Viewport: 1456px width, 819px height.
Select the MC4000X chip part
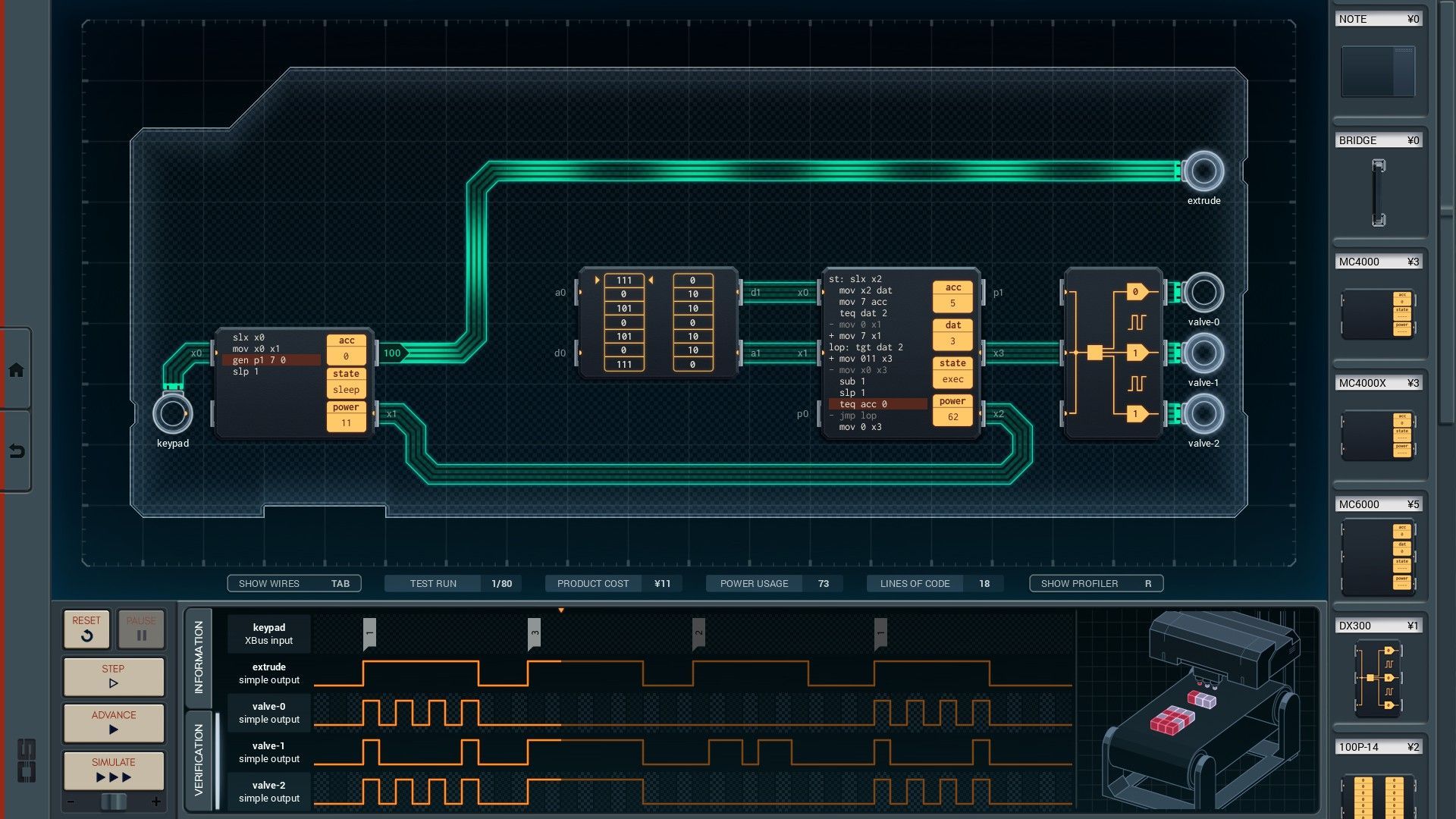[1378, 435]
